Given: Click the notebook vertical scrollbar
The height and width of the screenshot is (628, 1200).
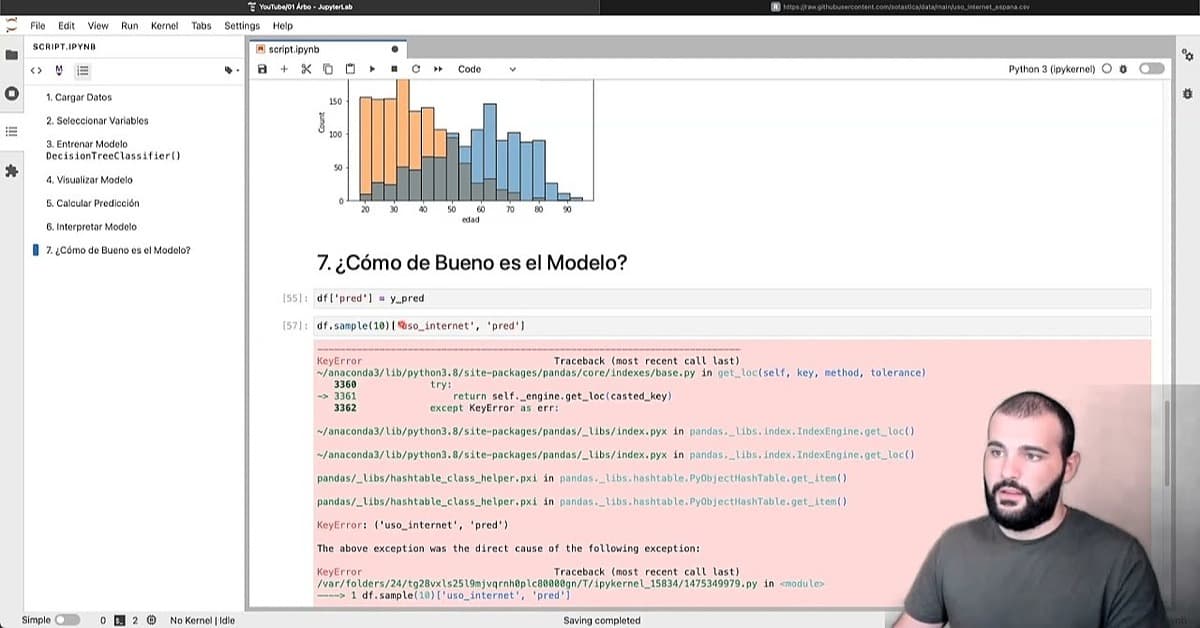Looking at the screenshot, I should pyautogui.click(x=1167, y=443).
